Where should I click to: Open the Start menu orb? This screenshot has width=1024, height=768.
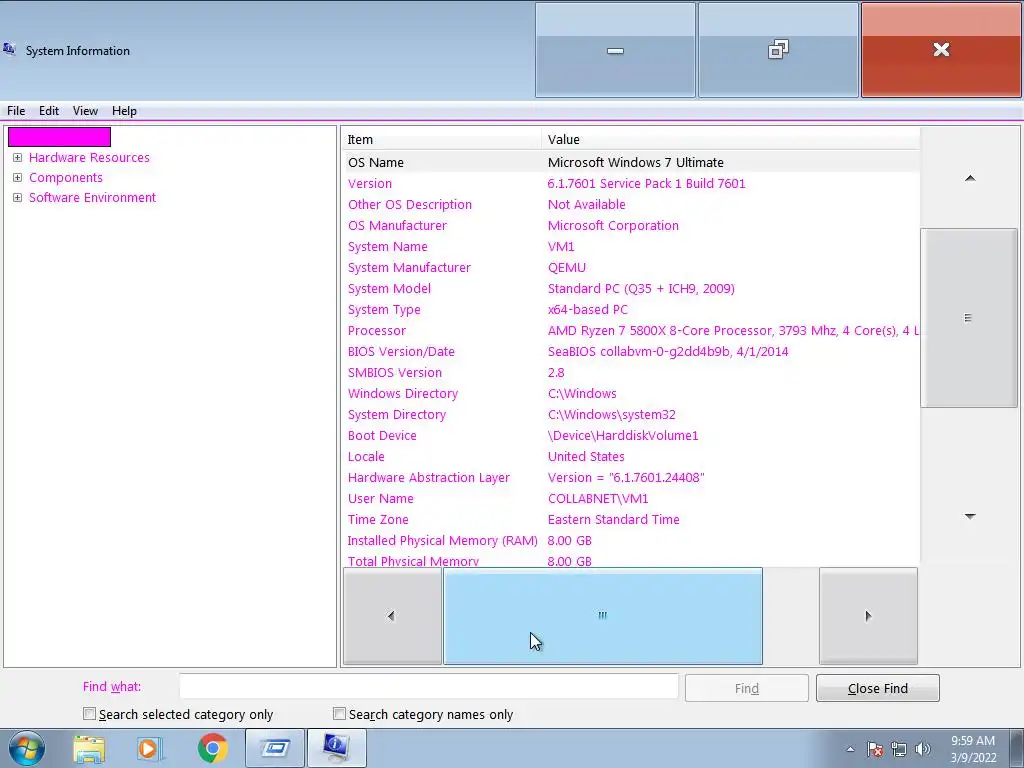pos(27,748)
